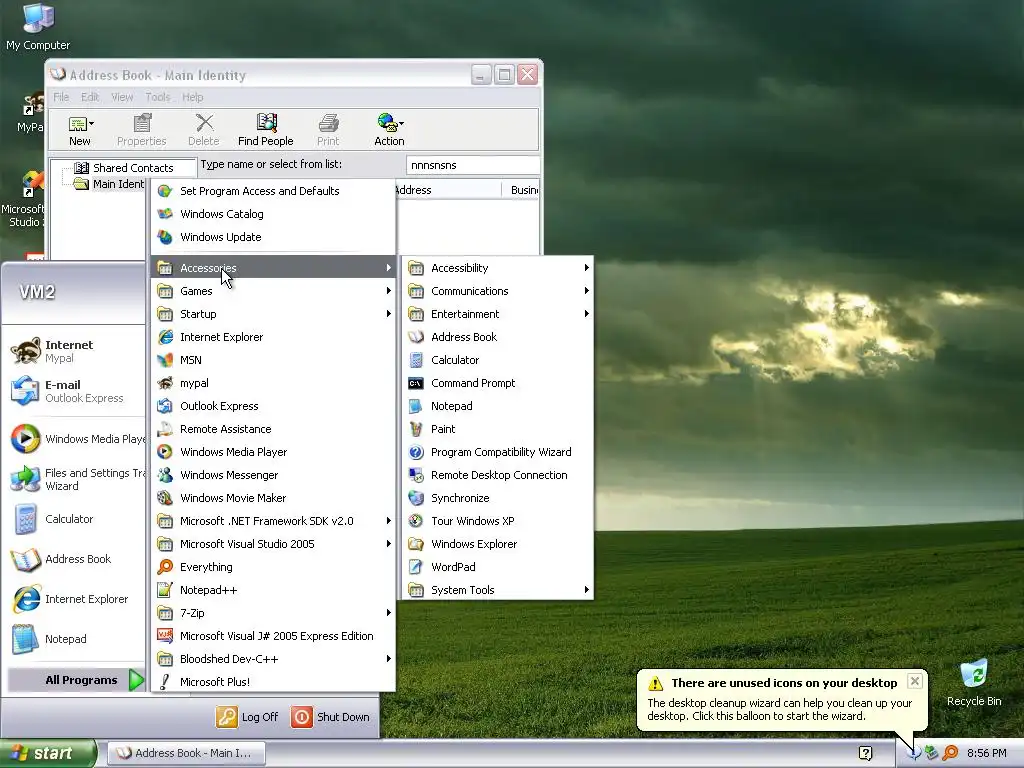Click the Log Off button
Screen dimensions: 1024x768
(248, 716)
